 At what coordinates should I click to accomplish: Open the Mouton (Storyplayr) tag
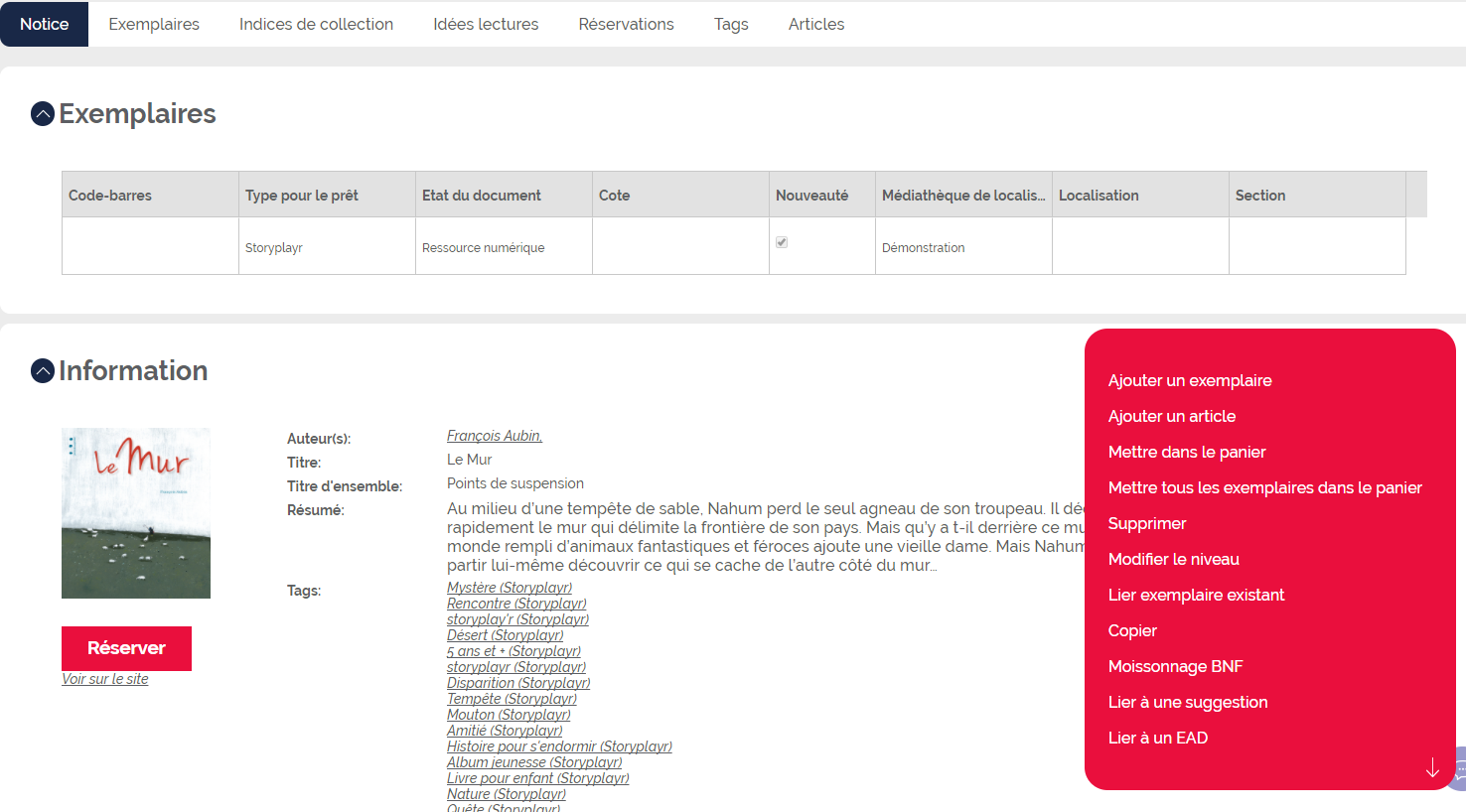pos(509,715)
